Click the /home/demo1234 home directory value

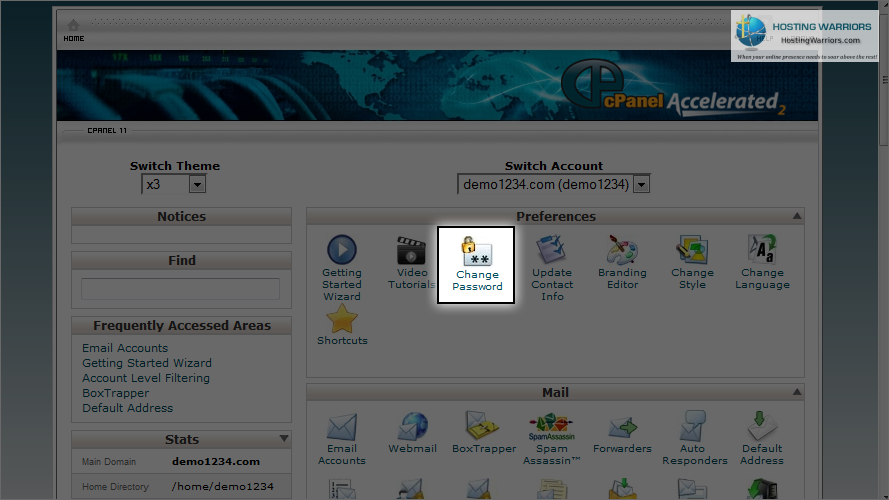click(x=222, y=486)
